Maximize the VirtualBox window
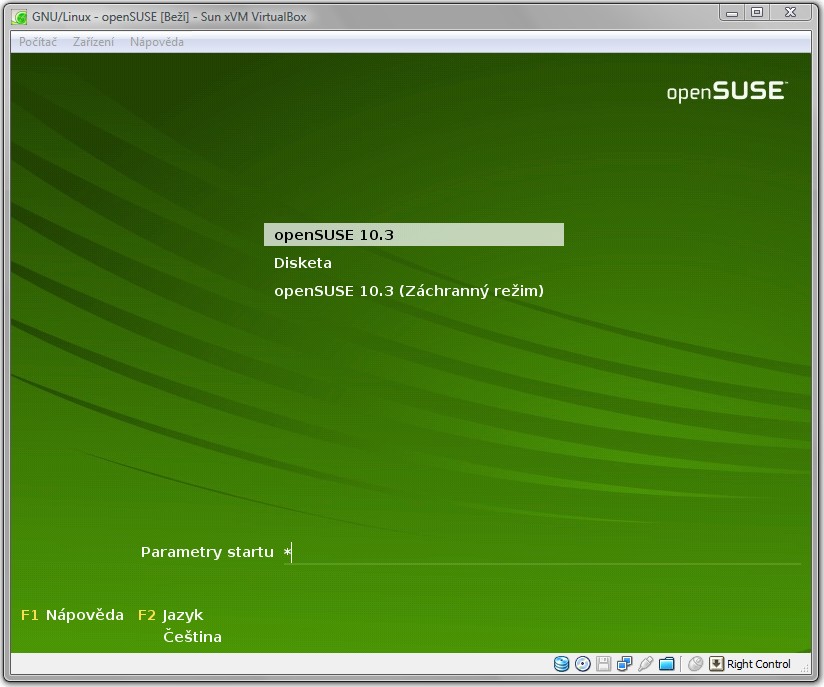Screen dimensions: 824x687 coord(757,13)
